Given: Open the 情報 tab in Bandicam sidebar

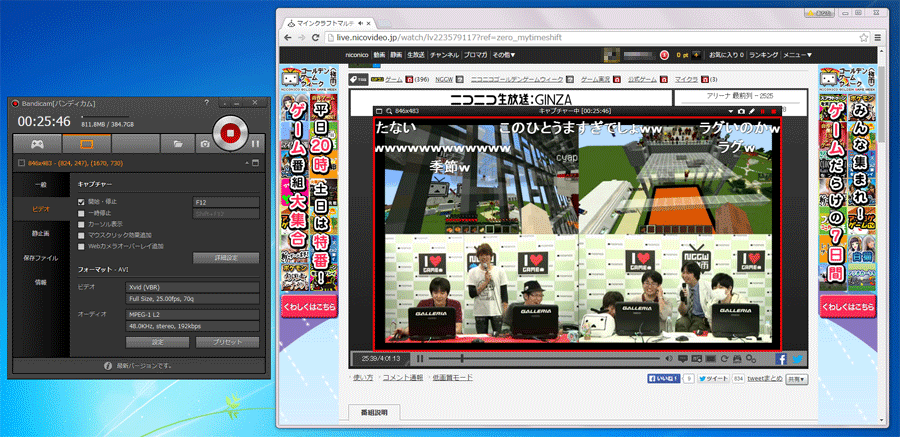Looking at the screenshot, I should click(41, 283).
